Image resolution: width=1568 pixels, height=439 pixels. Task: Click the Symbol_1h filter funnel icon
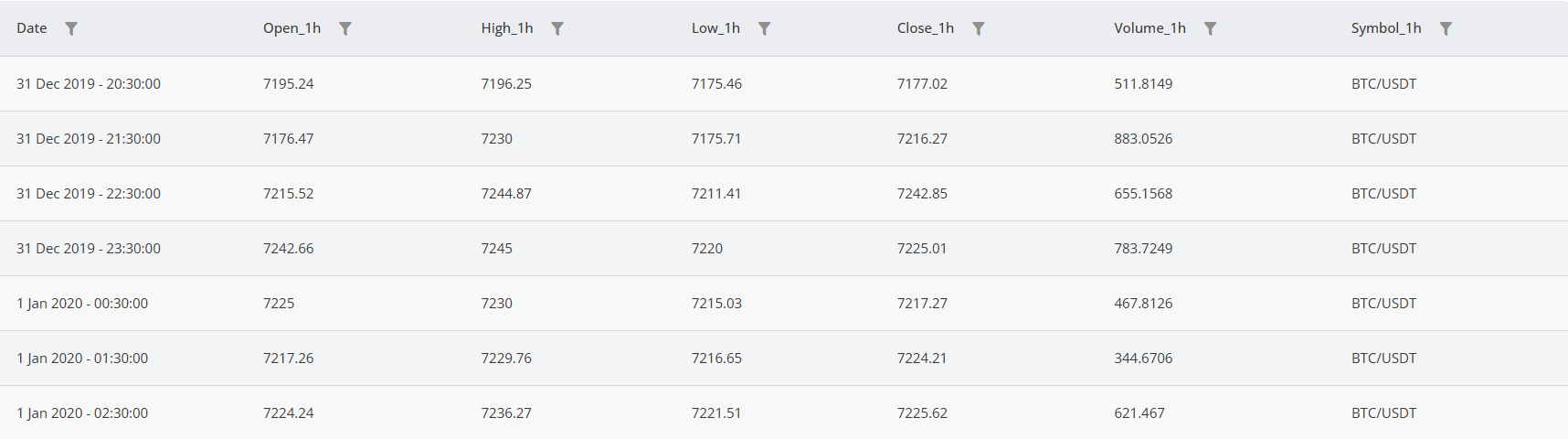click(1446, 28)
